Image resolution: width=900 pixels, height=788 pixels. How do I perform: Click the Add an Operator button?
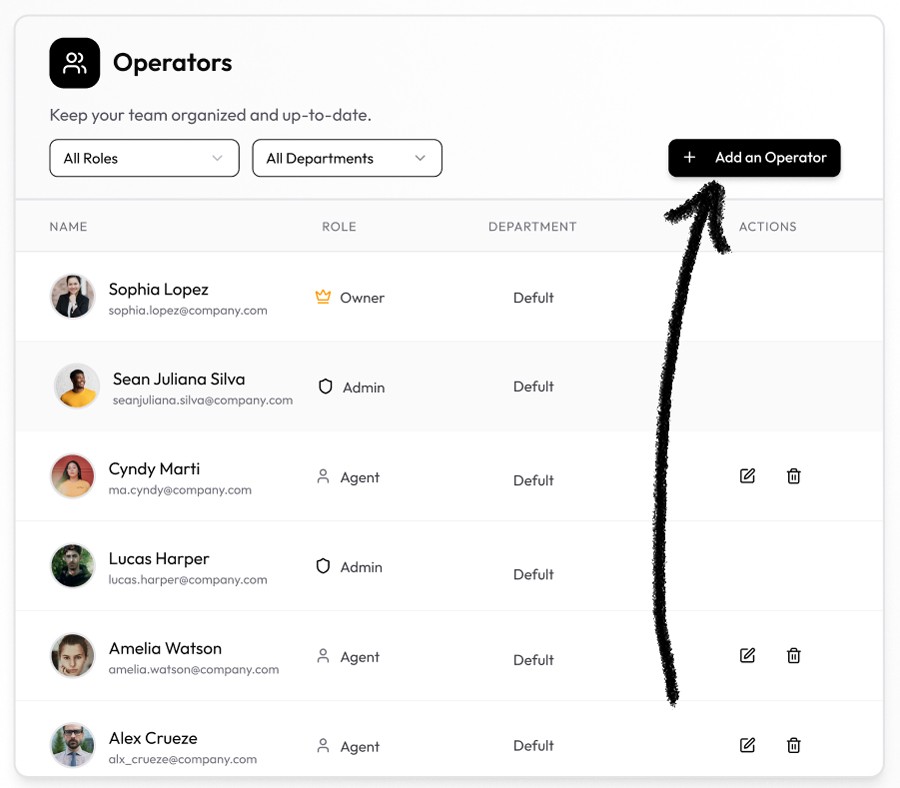(x=754, y=158)
